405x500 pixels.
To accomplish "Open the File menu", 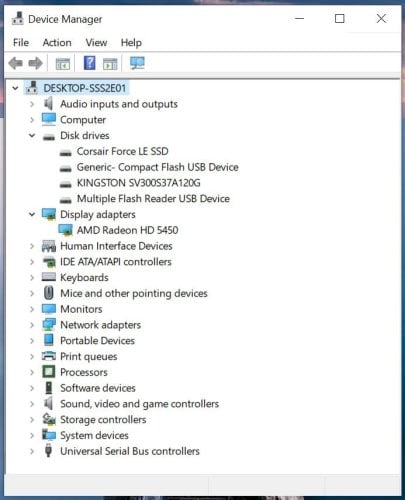I will [x=21, y=43].
